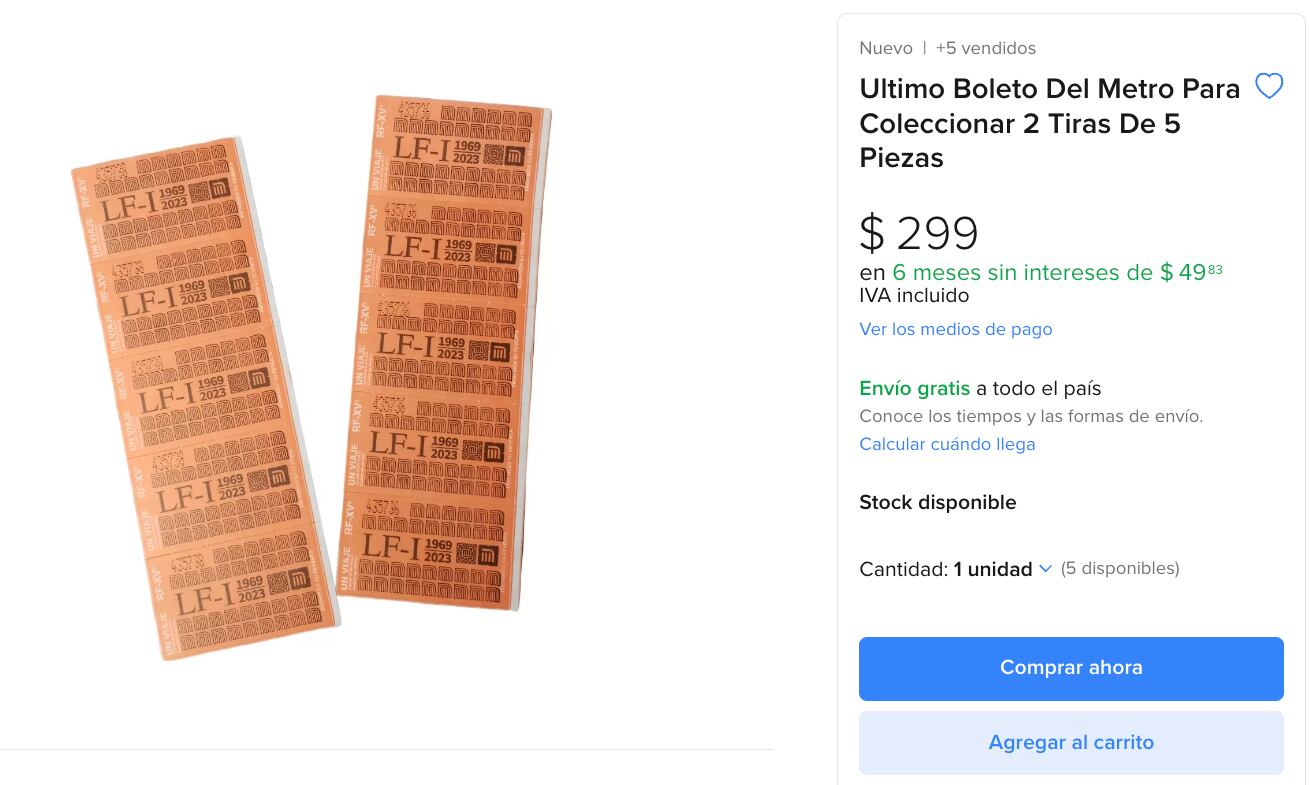This screenshot has width=1310, height=785.
Task: Click the 6 meses sin intereses text
Action: (1022, 272)
